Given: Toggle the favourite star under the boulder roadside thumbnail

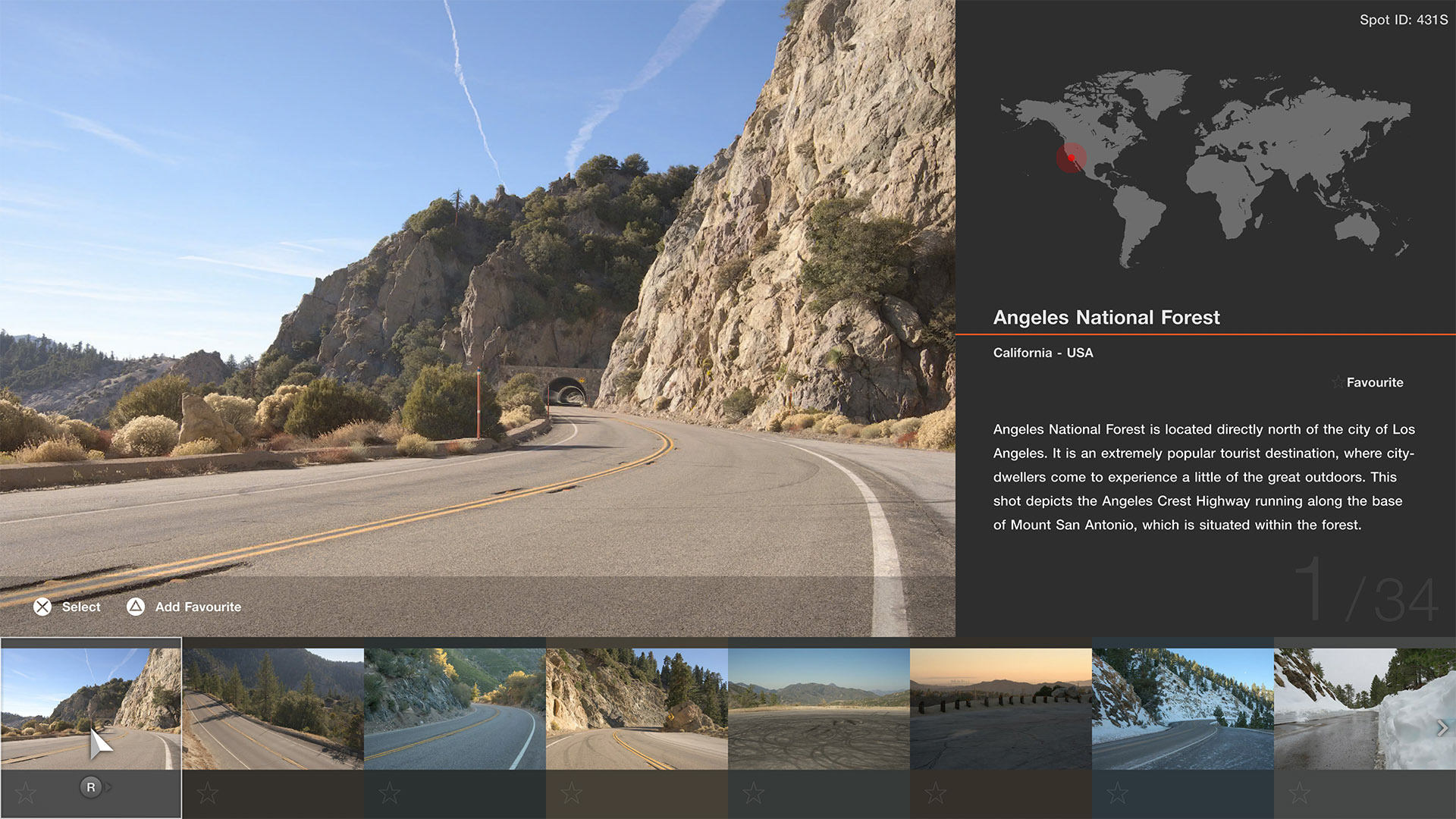Looking at the screenshot, I should 572,793.
